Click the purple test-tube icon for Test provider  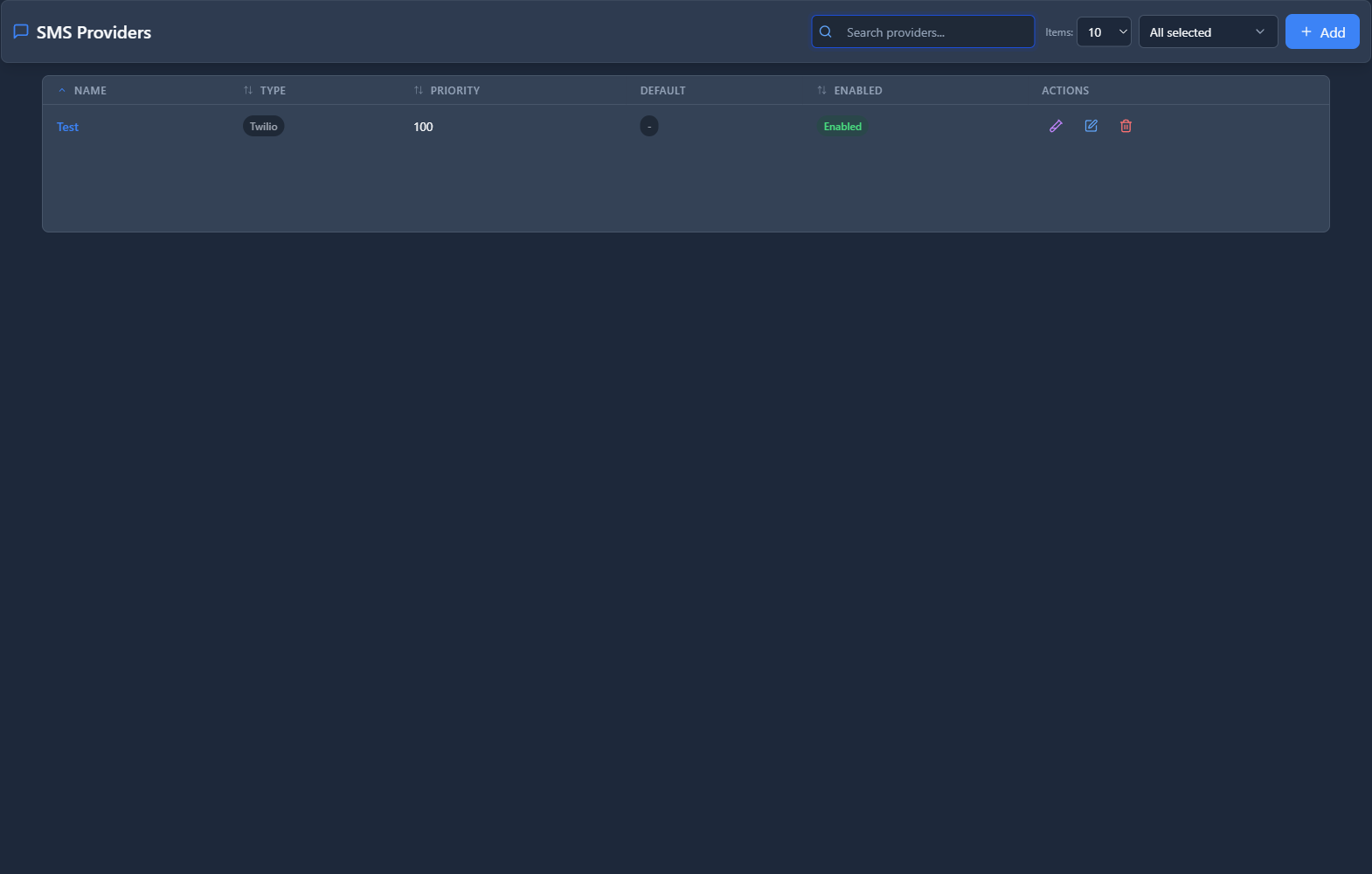(x=1056, y=126)
